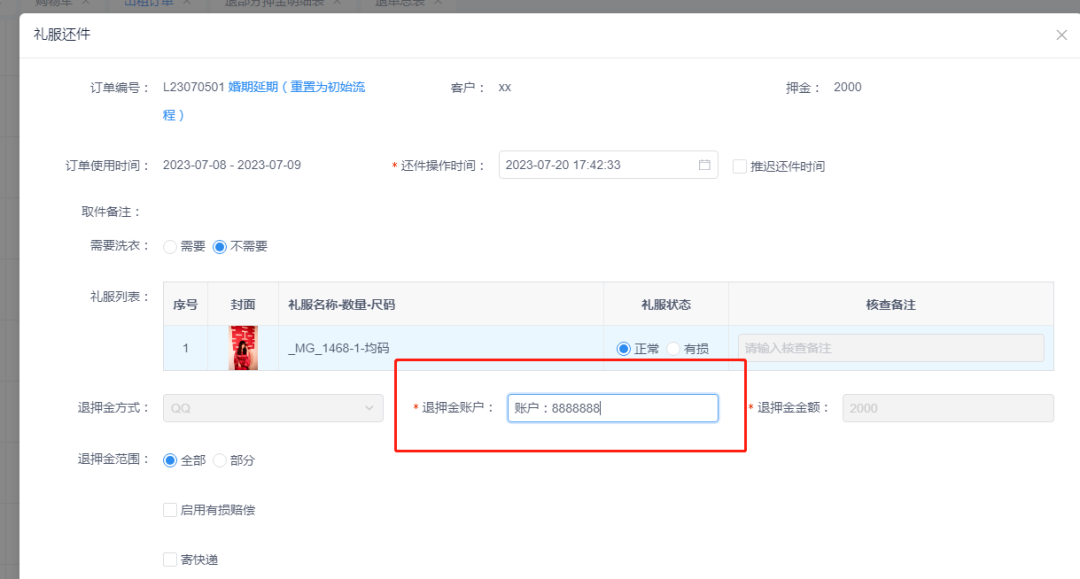Open the 退押金方式 QQ dropdown
Viewport: 1080px width, 579px height.
(272, 408)
